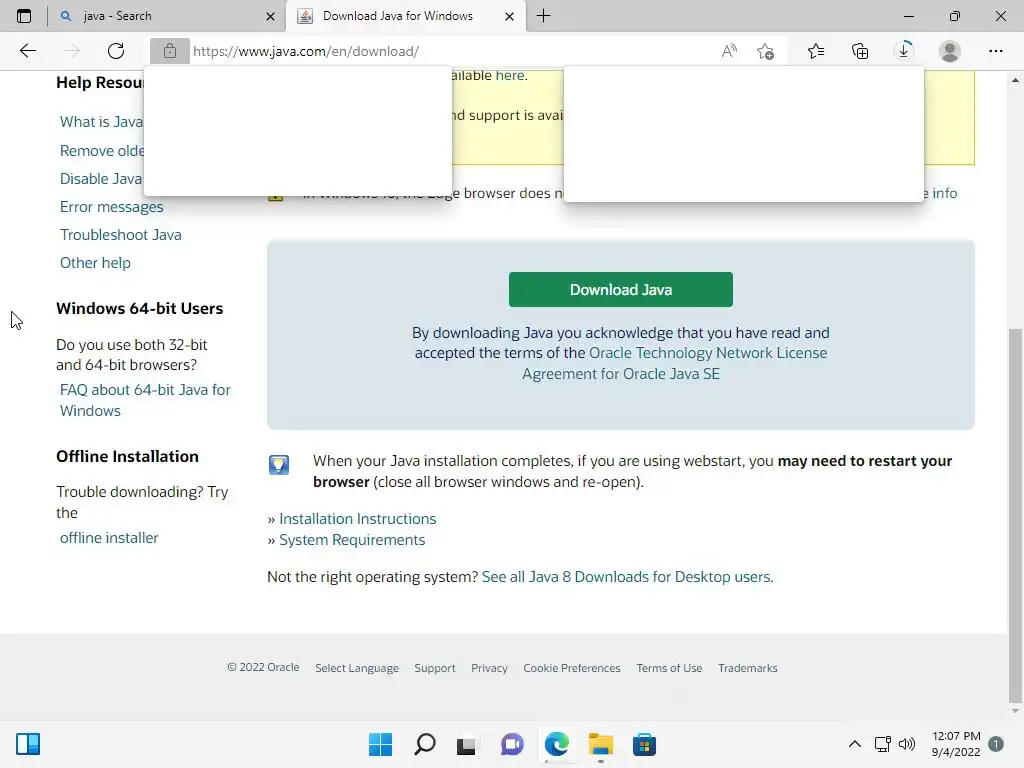This screenshot has height=768, width=1024.
Task: Open the Chat app on taskbar
Action: pyautogui.click(x=512, y=744)
